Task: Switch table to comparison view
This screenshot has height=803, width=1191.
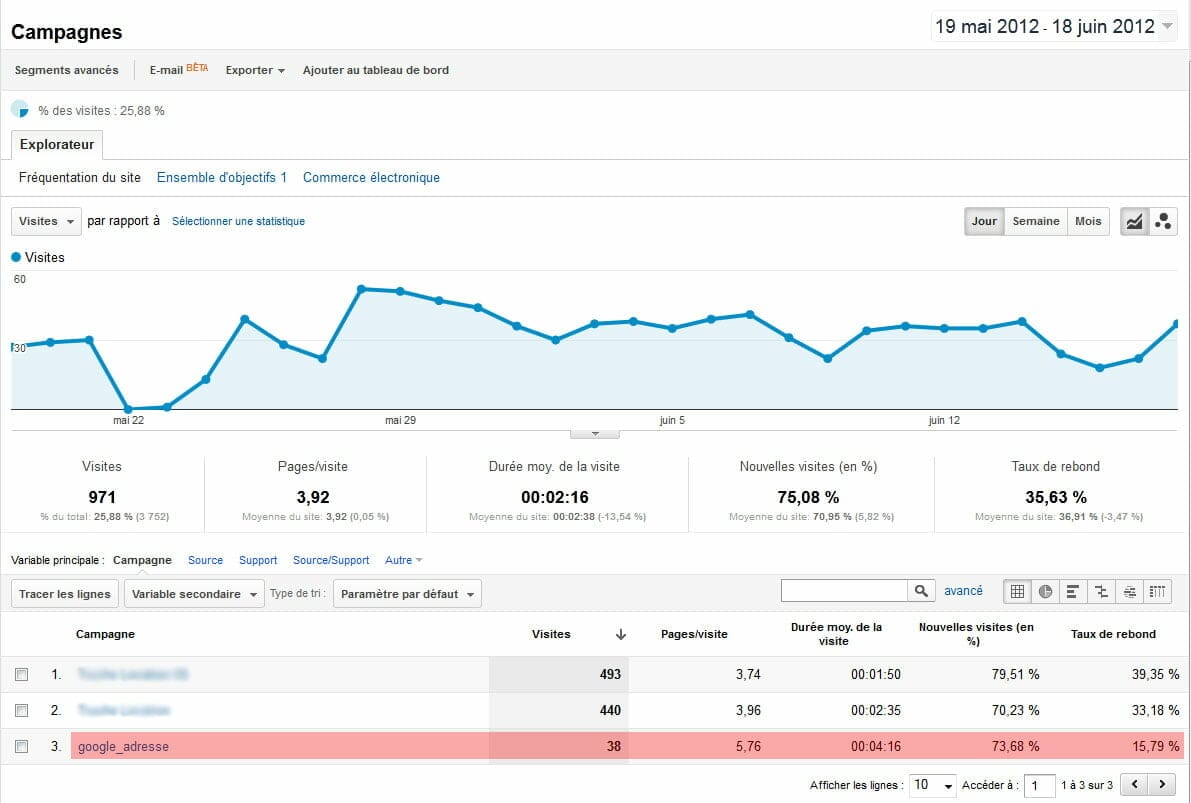Action: [x=1101, y=592]
